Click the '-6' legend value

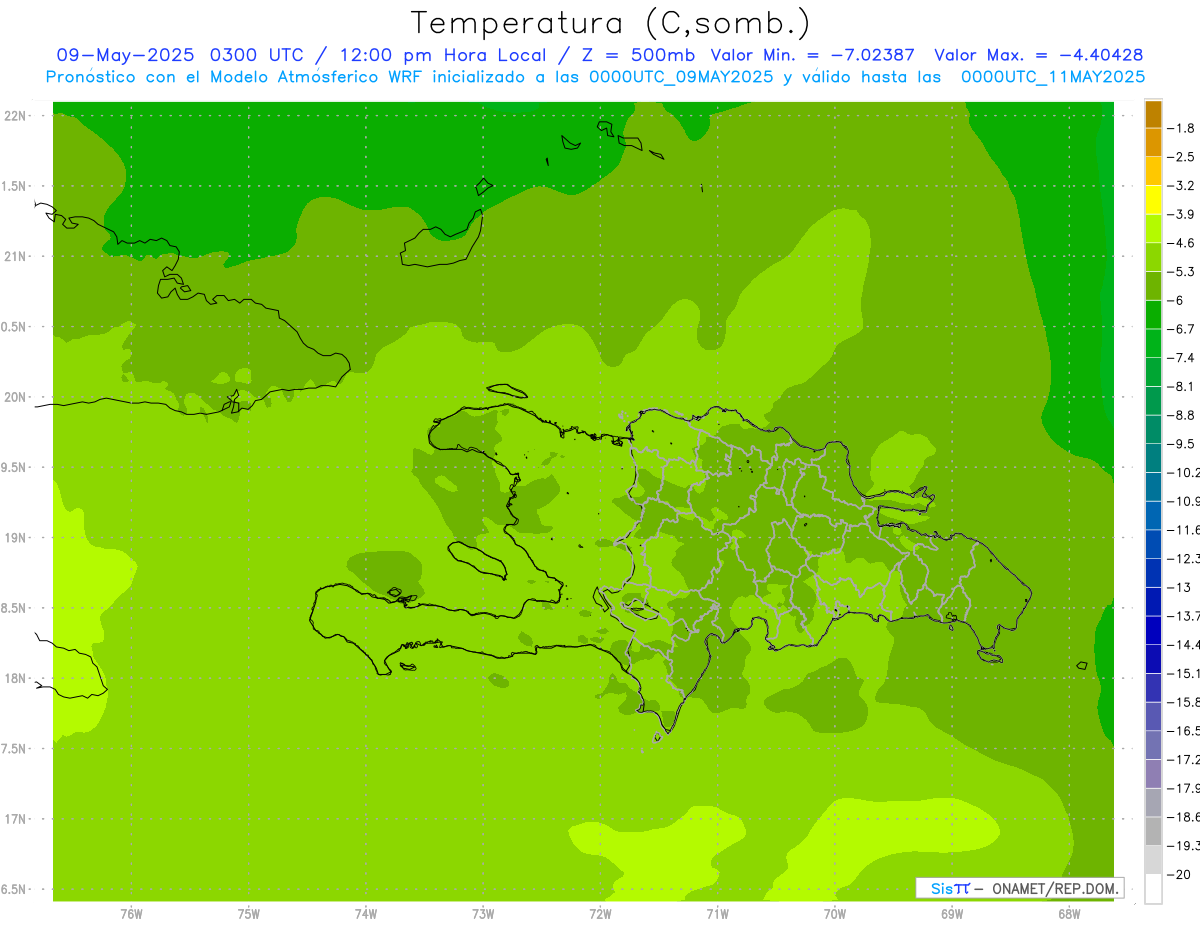coord(1175,300)
